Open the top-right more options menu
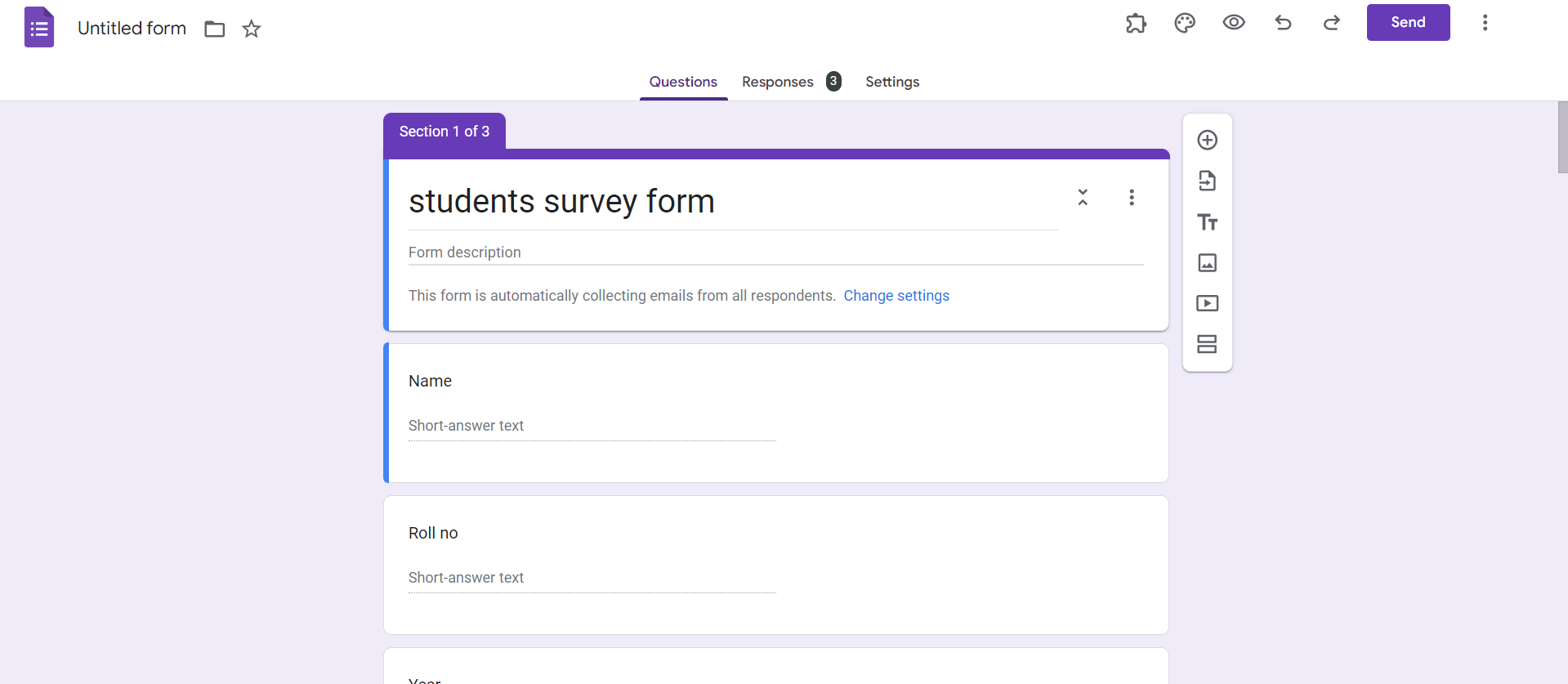The width and height of the screenshot is (1568, 684). pyautogui.click(x=1485, y=23)
